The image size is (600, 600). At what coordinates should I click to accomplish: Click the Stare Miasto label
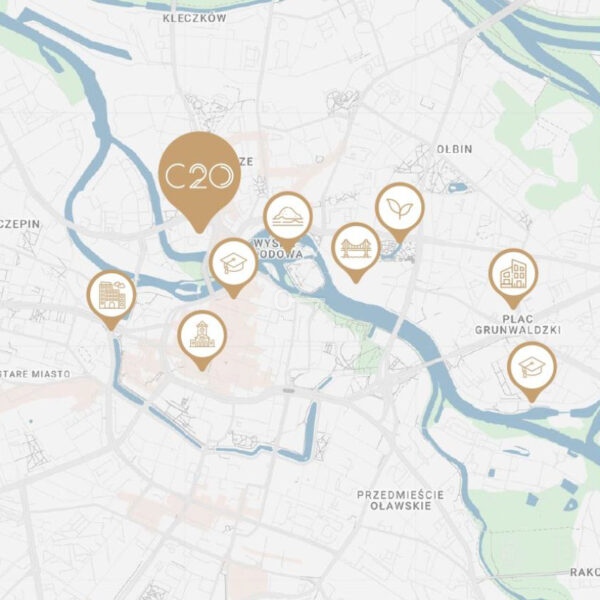point(35,374)
